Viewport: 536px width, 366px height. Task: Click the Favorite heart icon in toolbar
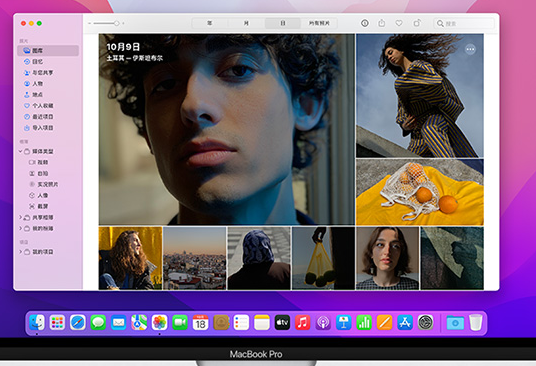coord(399,23)
